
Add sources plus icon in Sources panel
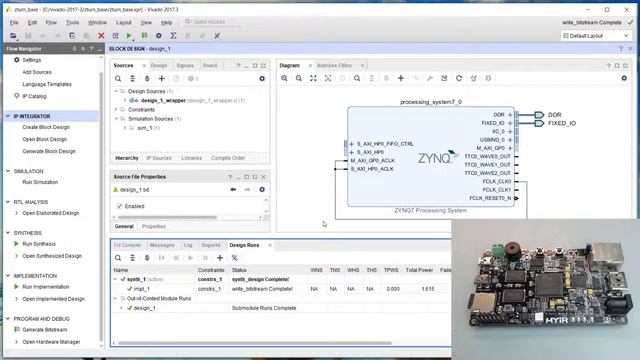tap(162, 78)
